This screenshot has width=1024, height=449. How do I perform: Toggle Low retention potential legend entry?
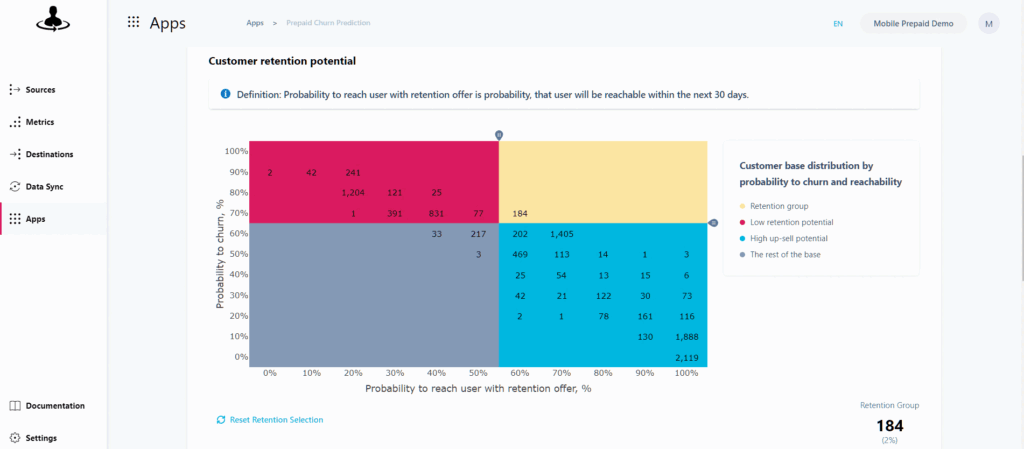point(788,223)
